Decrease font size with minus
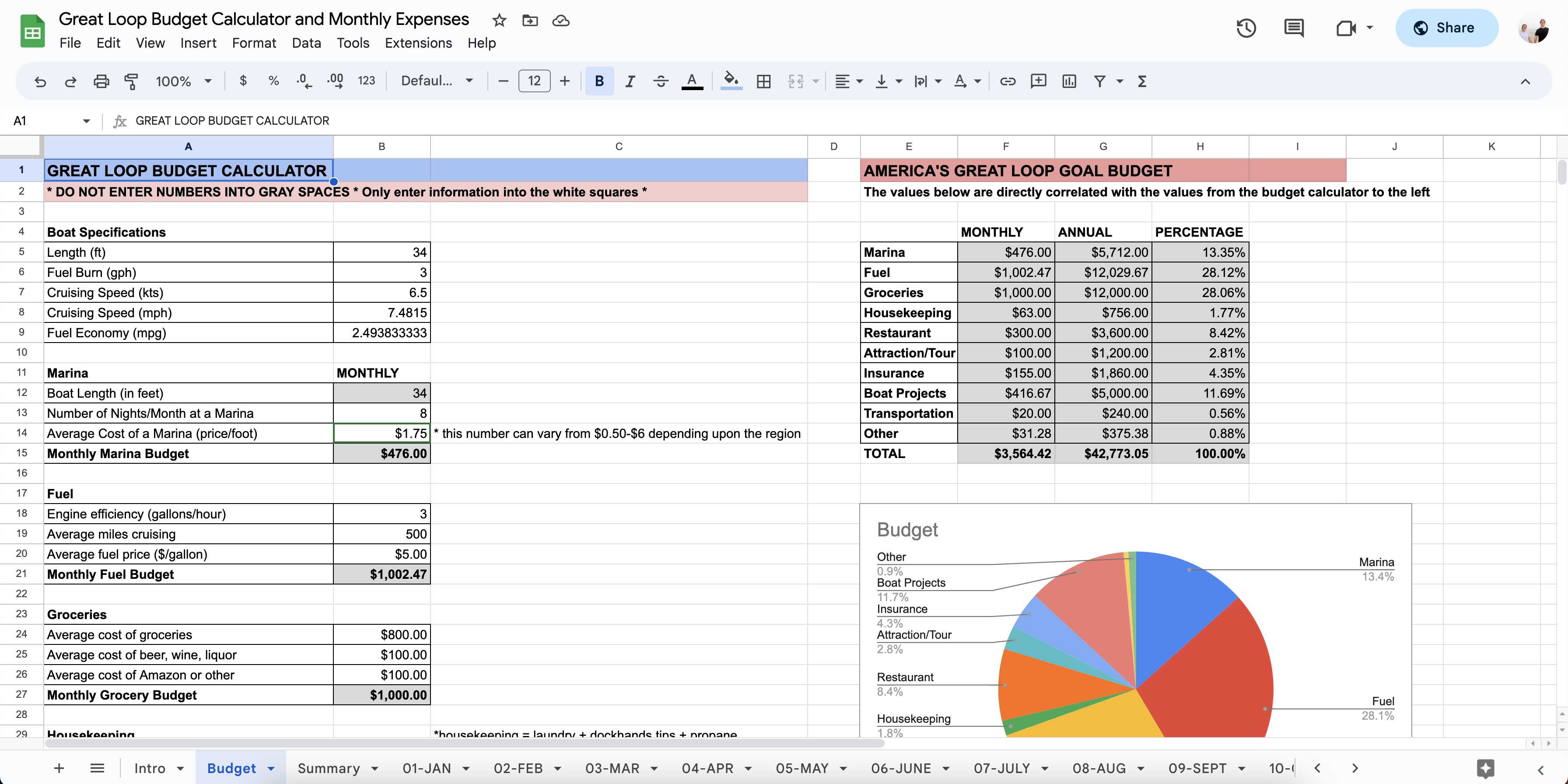This screenshot has height=784, width=1568. (503, 81)
